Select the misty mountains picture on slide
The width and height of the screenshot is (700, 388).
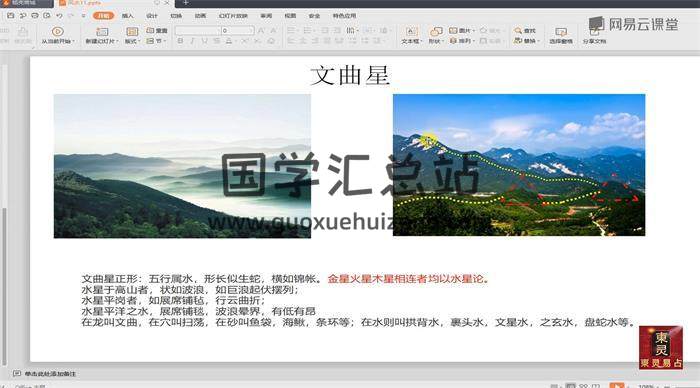coord(182,166)
